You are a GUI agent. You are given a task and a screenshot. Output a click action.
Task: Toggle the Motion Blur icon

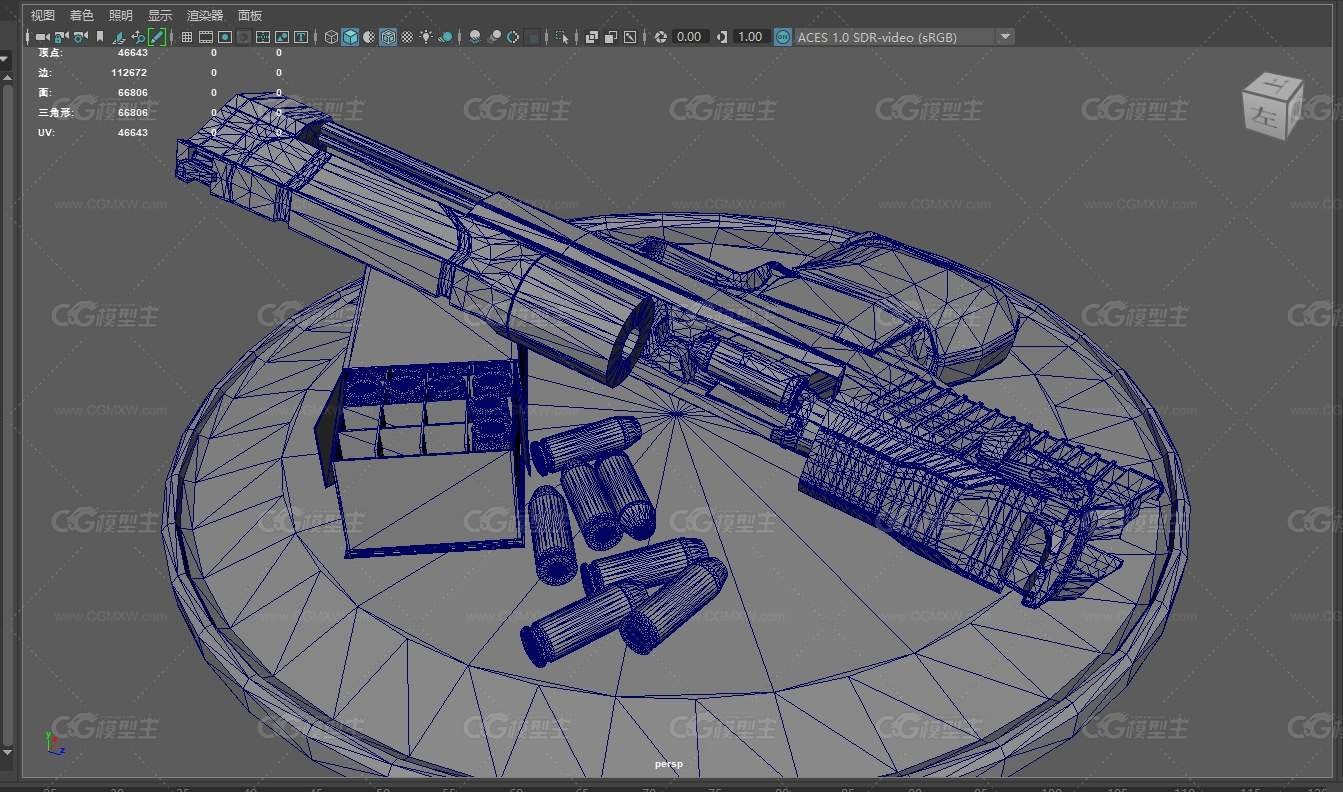[494, 37]
